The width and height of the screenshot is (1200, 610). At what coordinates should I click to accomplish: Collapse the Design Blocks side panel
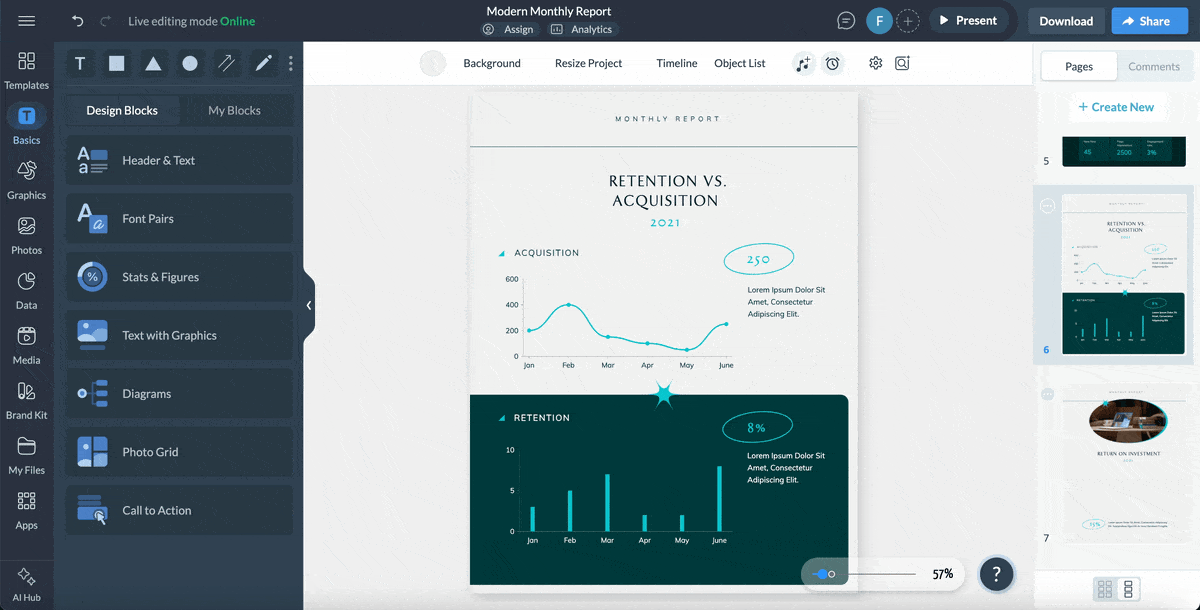309,305
